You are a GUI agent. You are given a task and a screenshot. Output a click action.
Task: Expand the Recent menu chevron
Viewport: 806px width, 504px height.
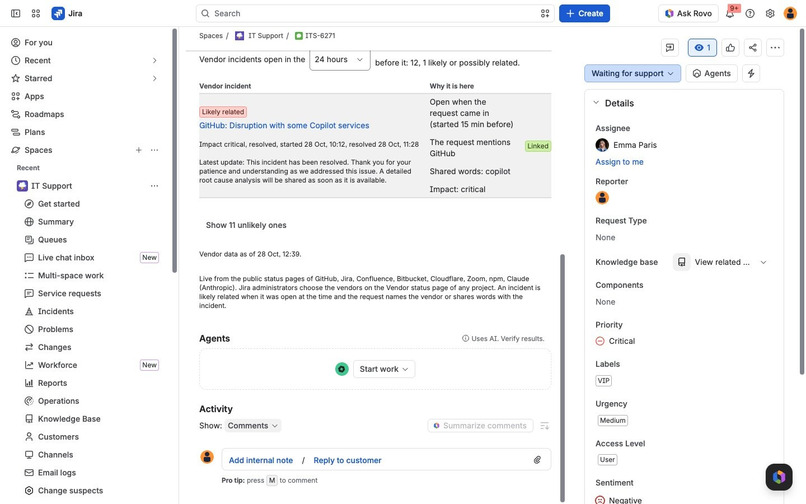tap(154, 61)
